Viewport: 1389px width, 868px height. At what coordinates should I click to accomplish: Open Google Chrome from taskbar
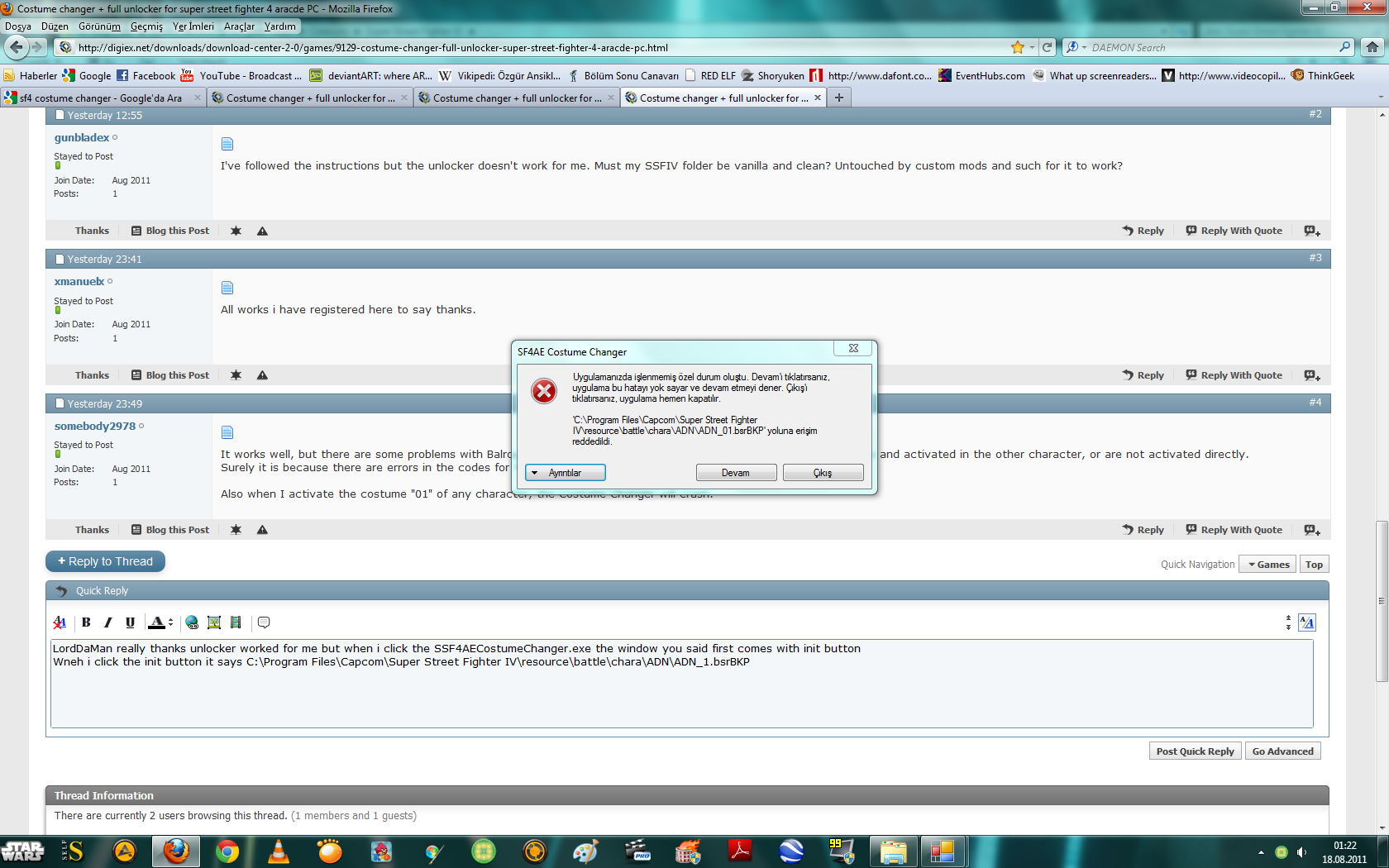point(227,851)
